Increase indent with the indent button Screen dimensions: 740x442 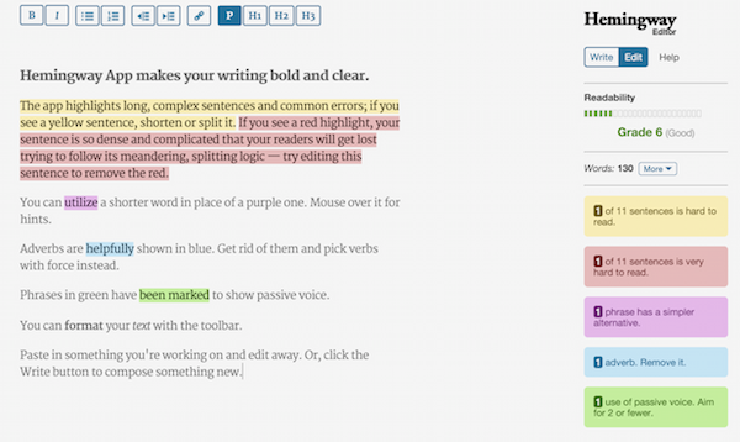168,16
